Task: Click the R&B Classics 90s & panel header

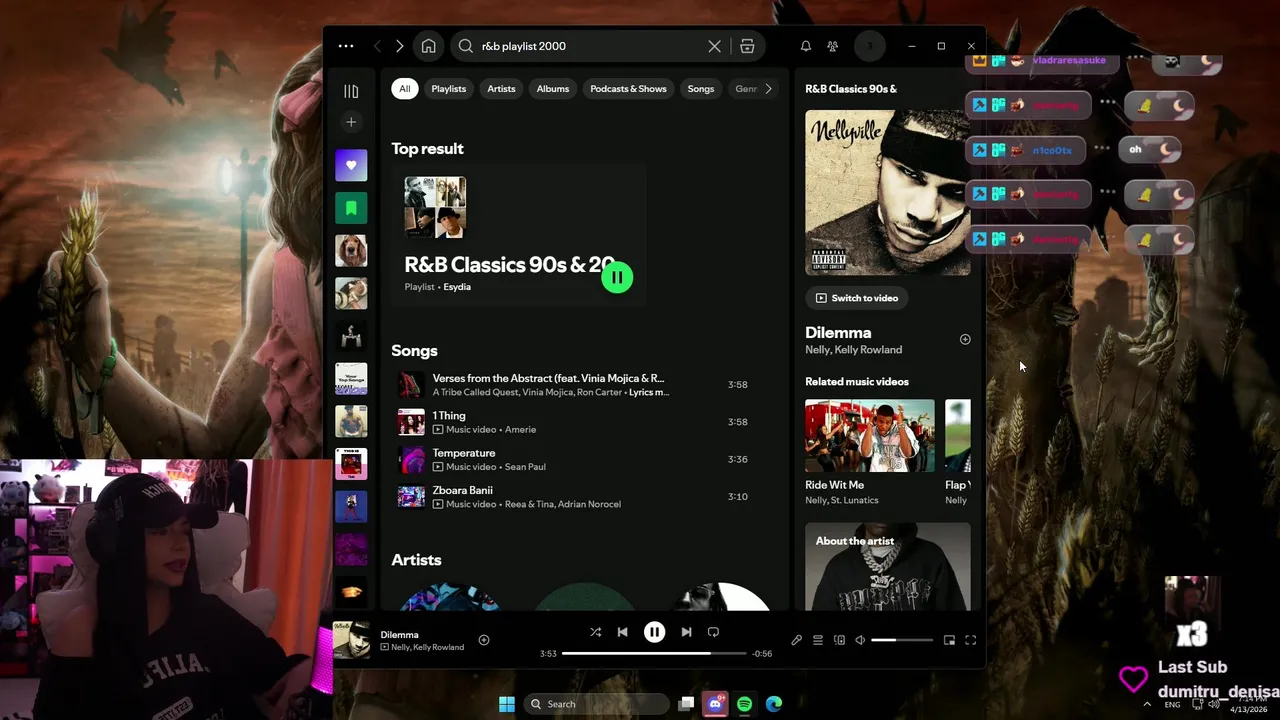Action: [851, 89]
